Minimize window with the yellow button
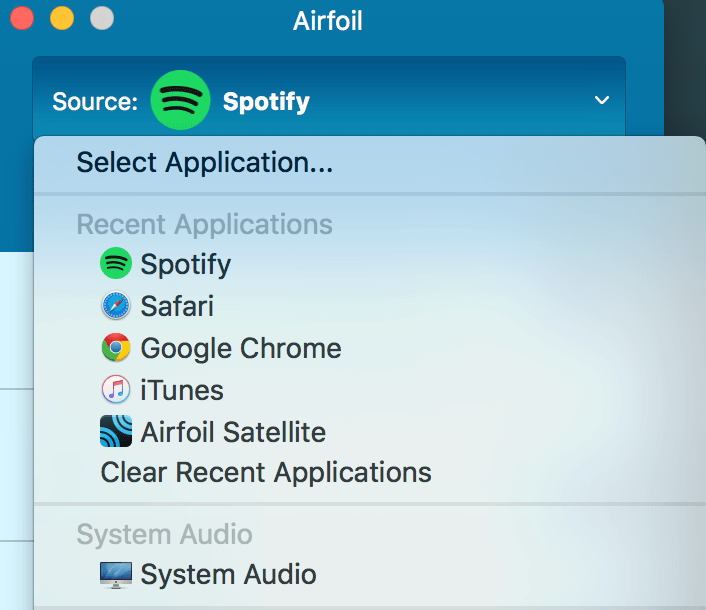 [62, 18]
